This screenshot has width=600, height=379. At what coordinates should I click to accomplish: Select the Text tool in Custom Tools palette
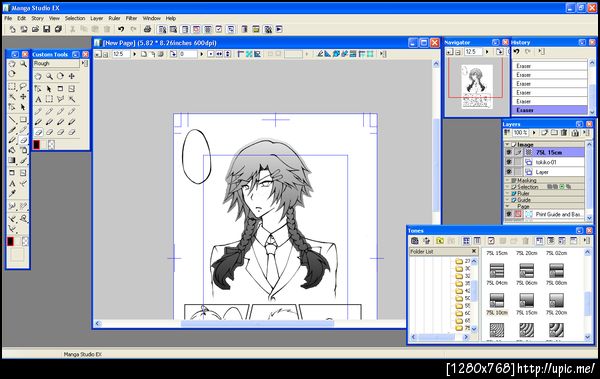tap(38, 100)
